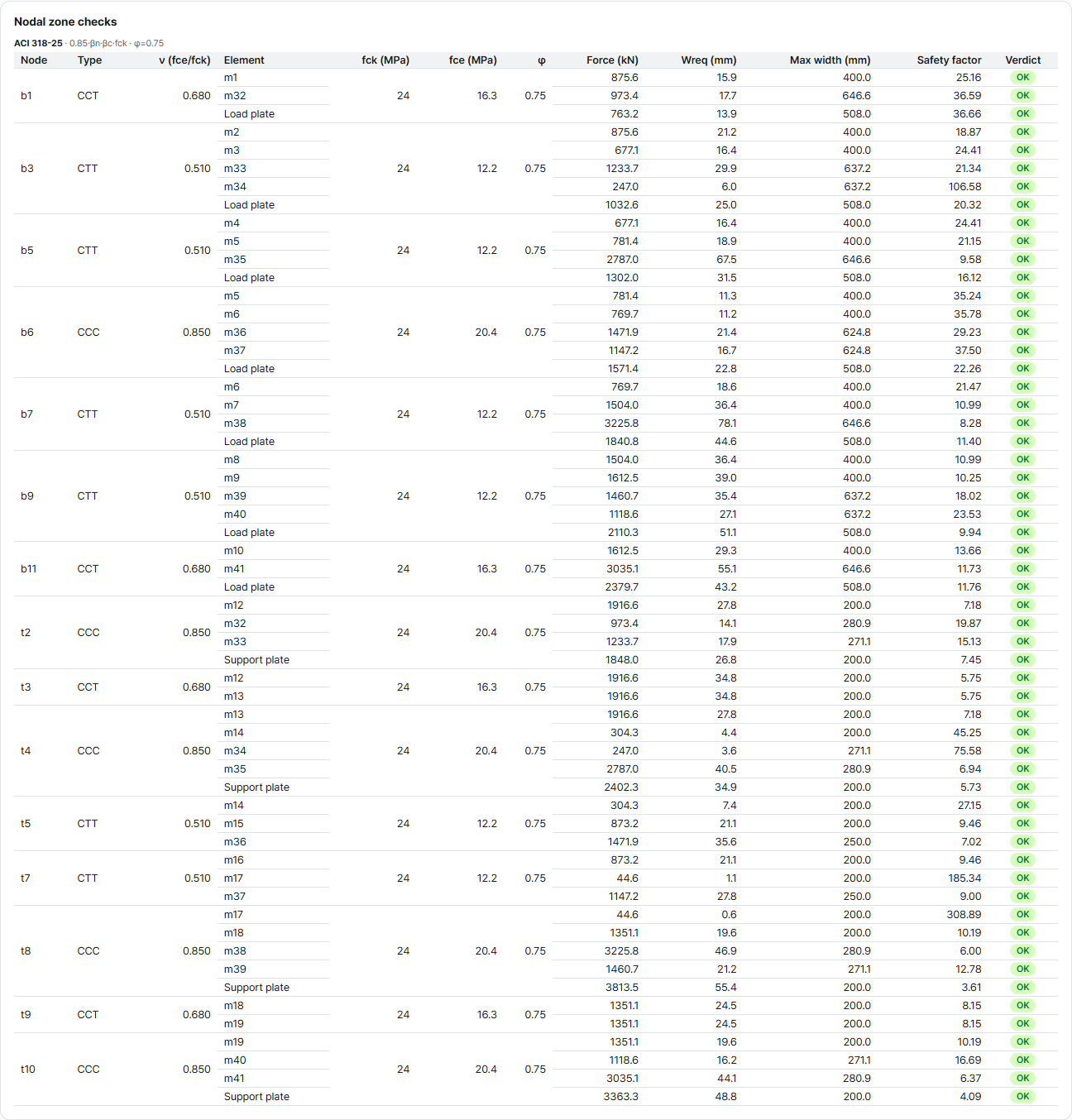The width and height of the screenshot is (1072, 1120).
Task: Click the 'Wreq (mm)' column header
Action: pyautogui.click(x=709, y=60)
